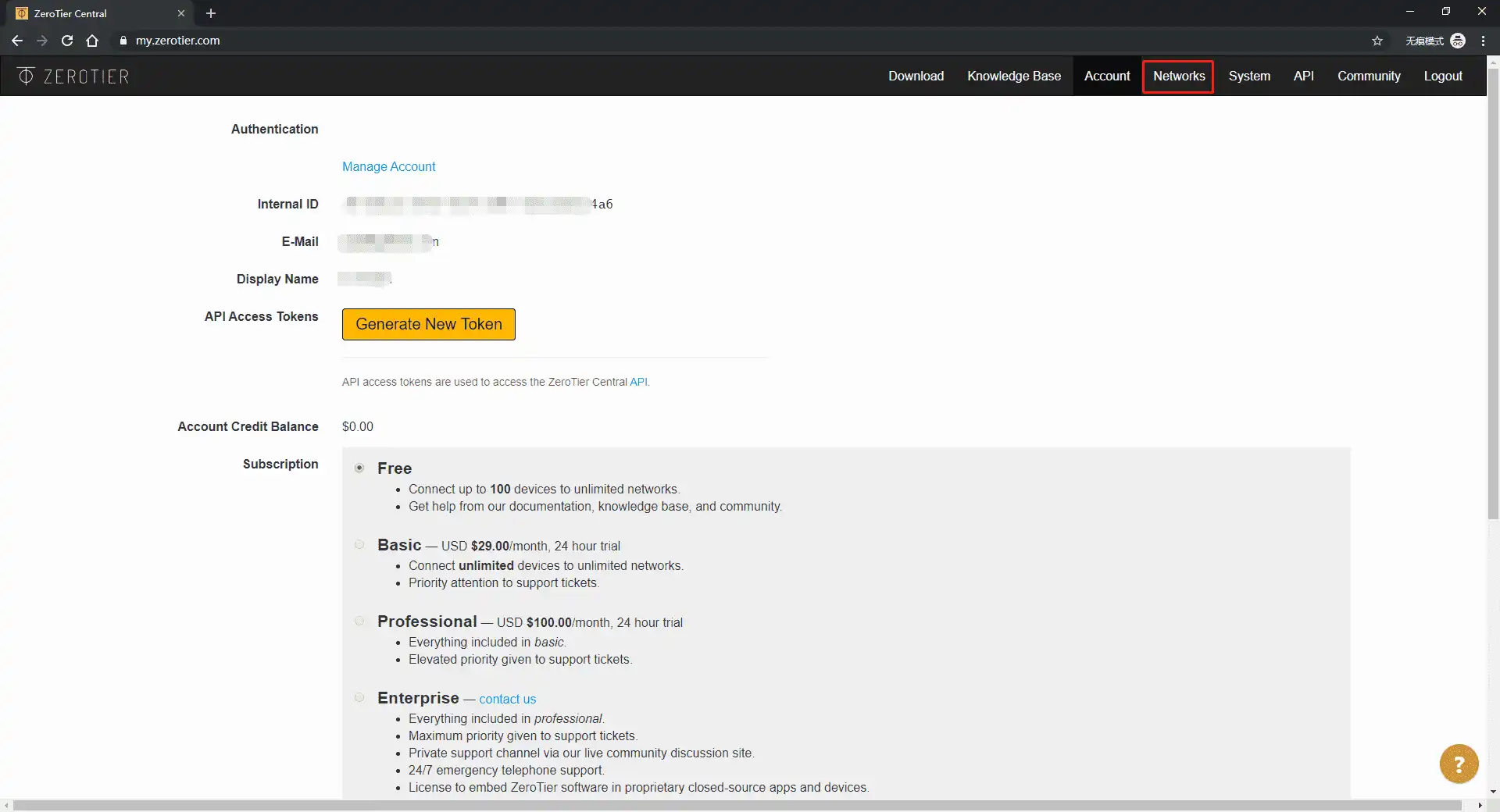Select the Enterprise subscription option
The height and width of the screenshot is (812, 1500).
click(x=359, y=697)
